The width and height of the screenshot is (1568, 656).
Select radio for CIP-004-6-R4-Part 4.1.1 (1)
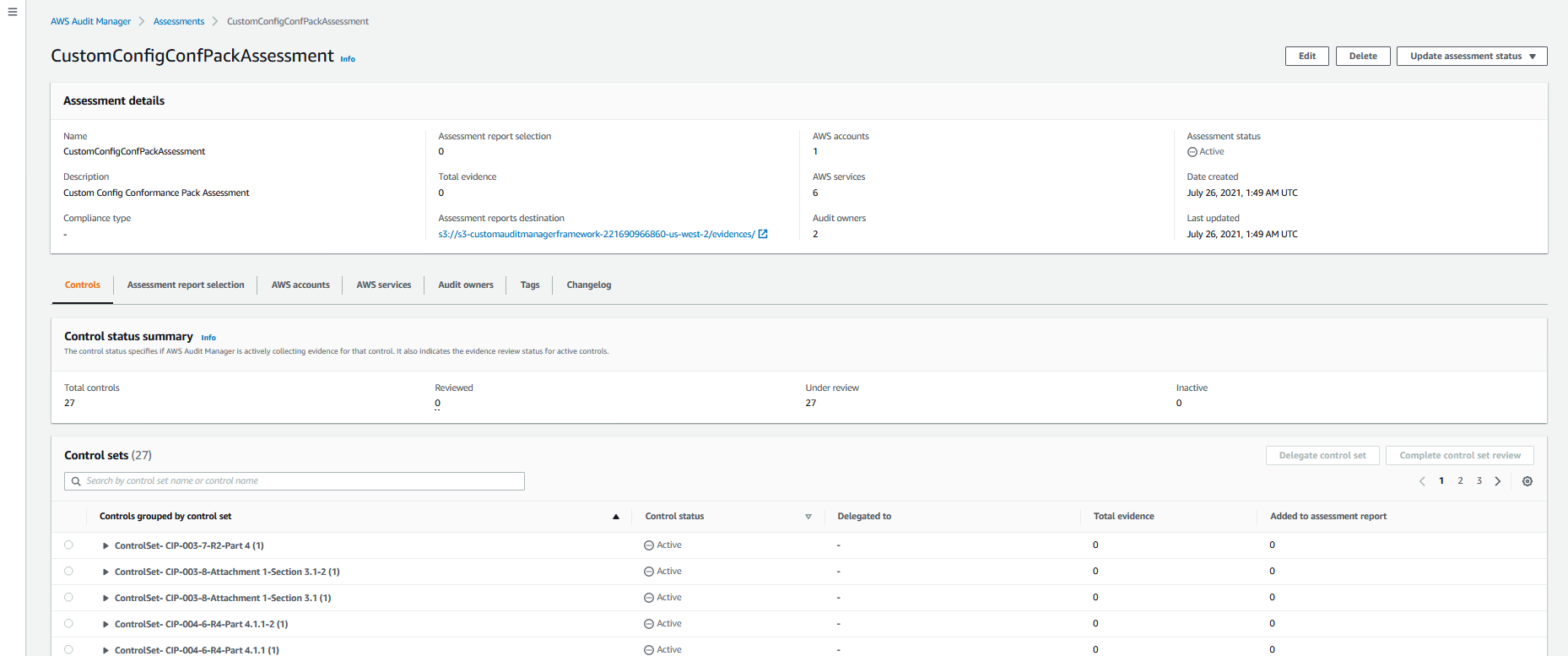pyautogui.click(x=68, y=650)
